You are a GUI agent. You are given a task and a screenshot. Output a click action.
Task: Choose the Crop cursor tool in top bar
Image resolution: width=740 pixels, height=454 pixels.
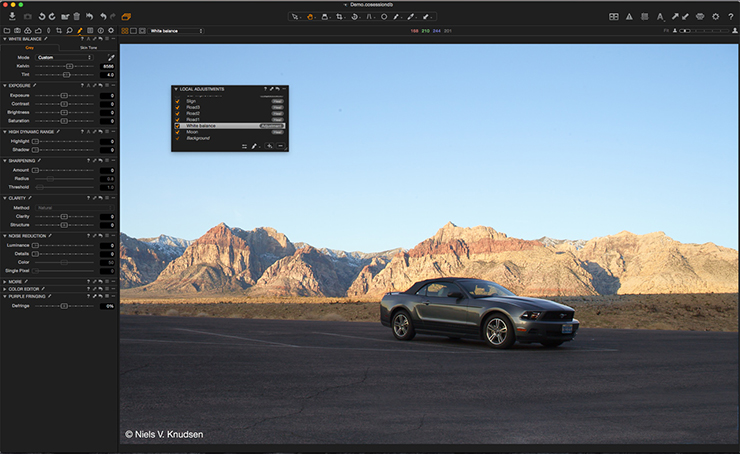pyautogui.click(x=339, y=17)
